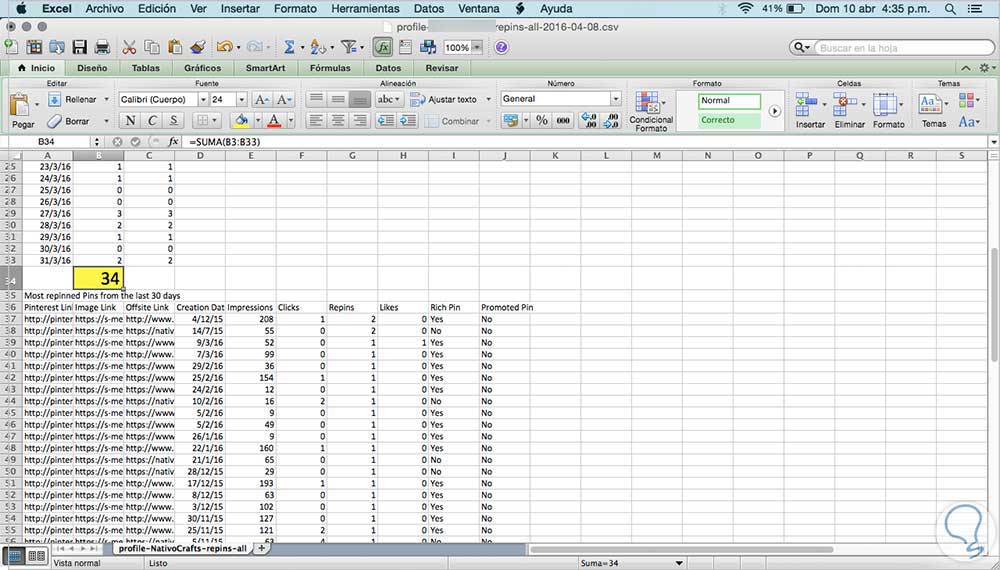The image size is (1000, 570).
Task: Increase font size with A up icon
Action: click(x=261, y=99)
